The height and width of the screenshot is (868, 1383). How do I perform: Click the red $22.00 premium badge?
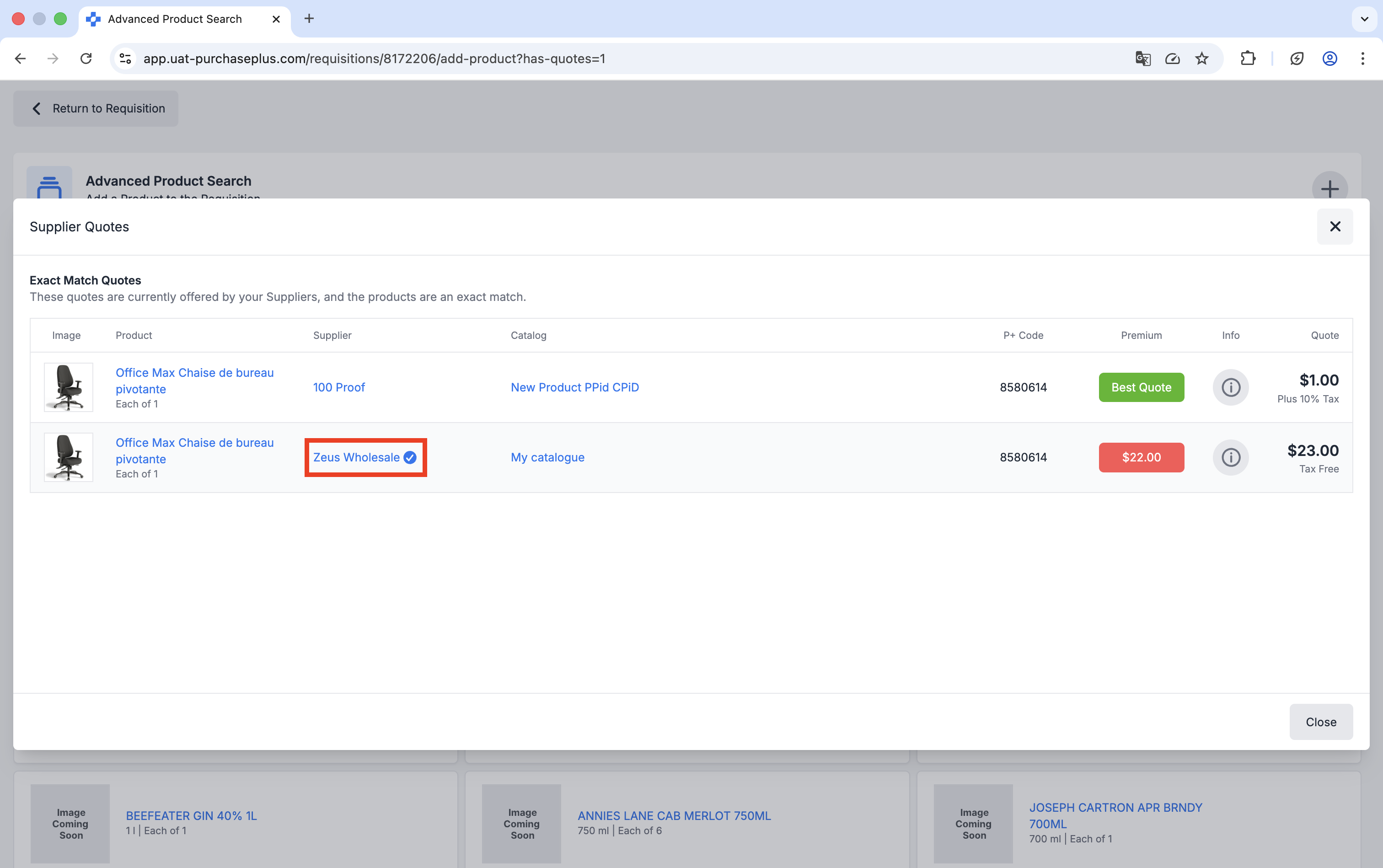(x=1141, y=457)
